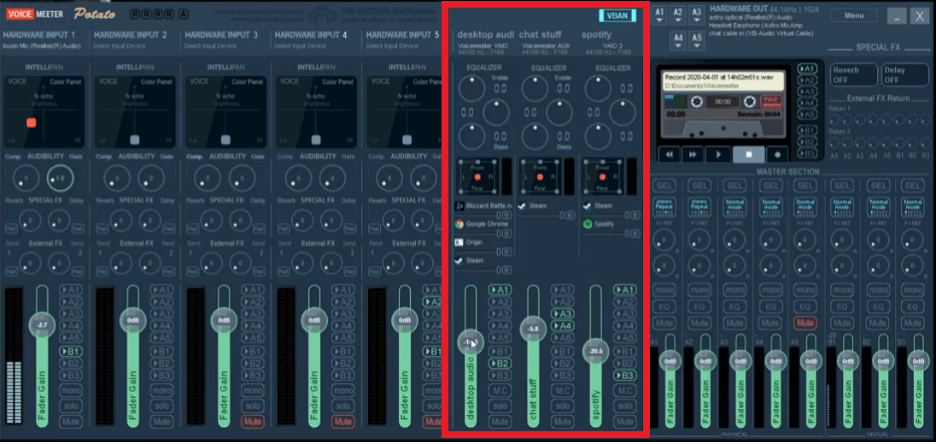Toggle Delay OFF in Special FX

(x=904, y=75)
